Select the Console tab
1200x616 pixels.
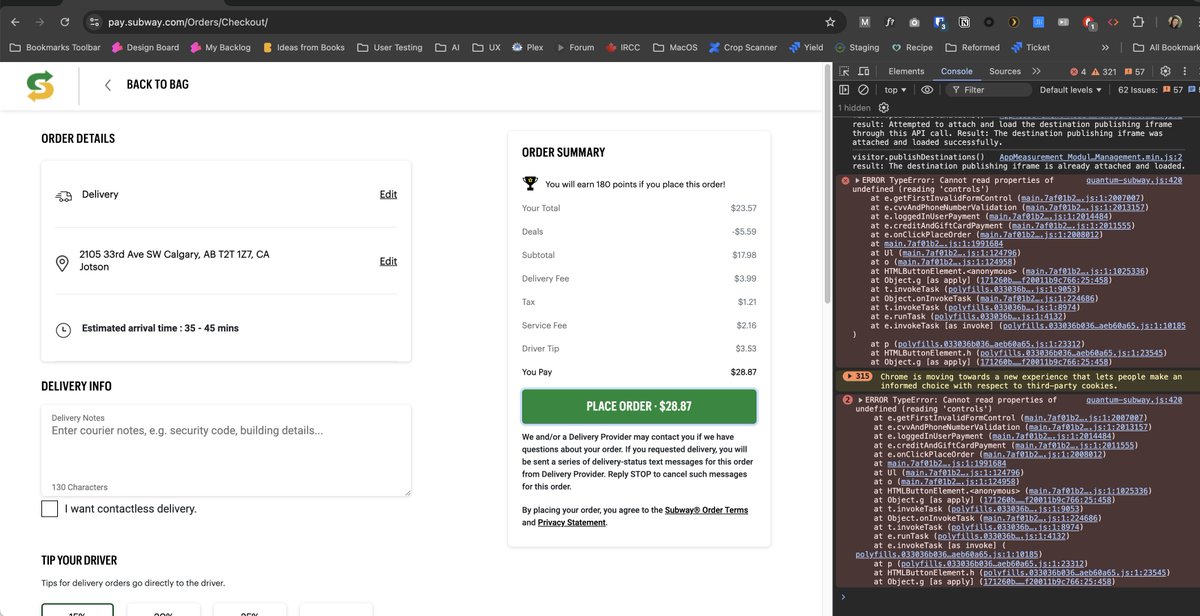[956, 71]
